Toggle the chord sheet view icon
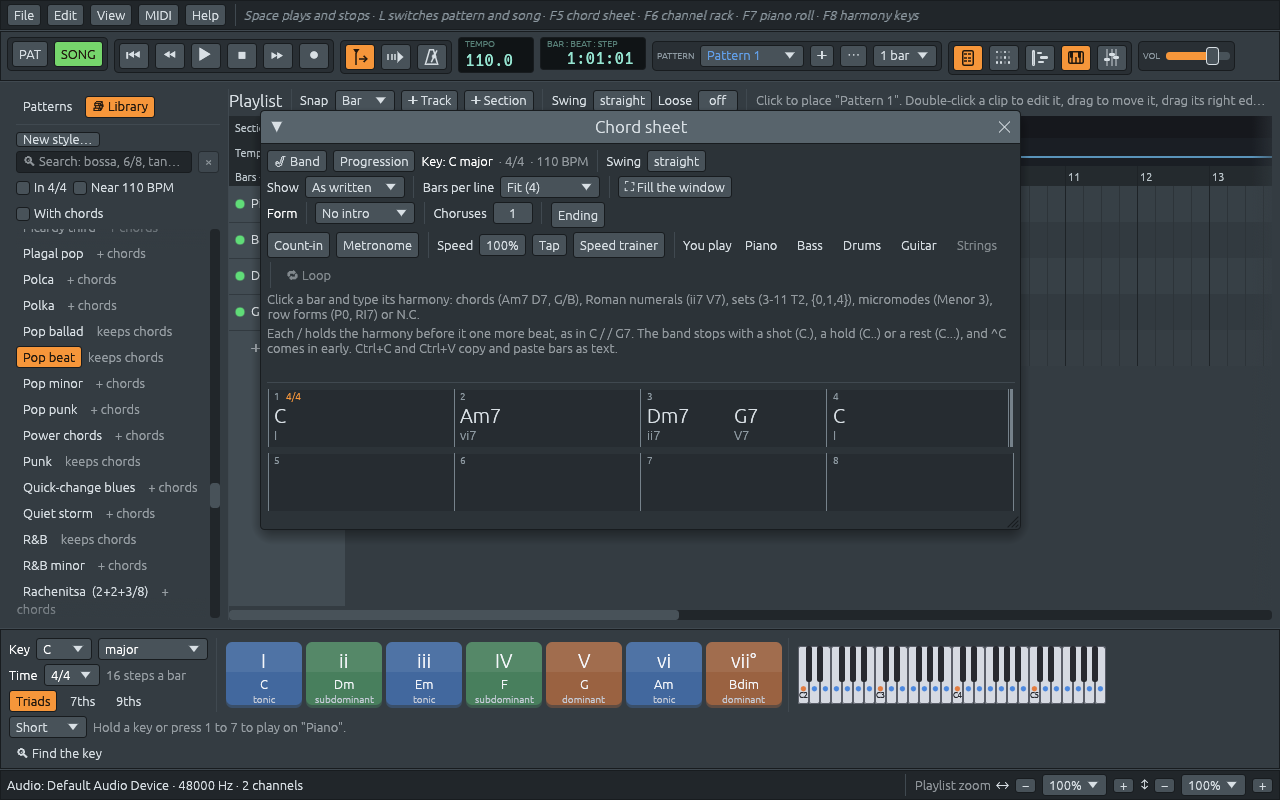Image resolution: width=1280 pixels, height=800 pixels. click(x=967, y=57)
